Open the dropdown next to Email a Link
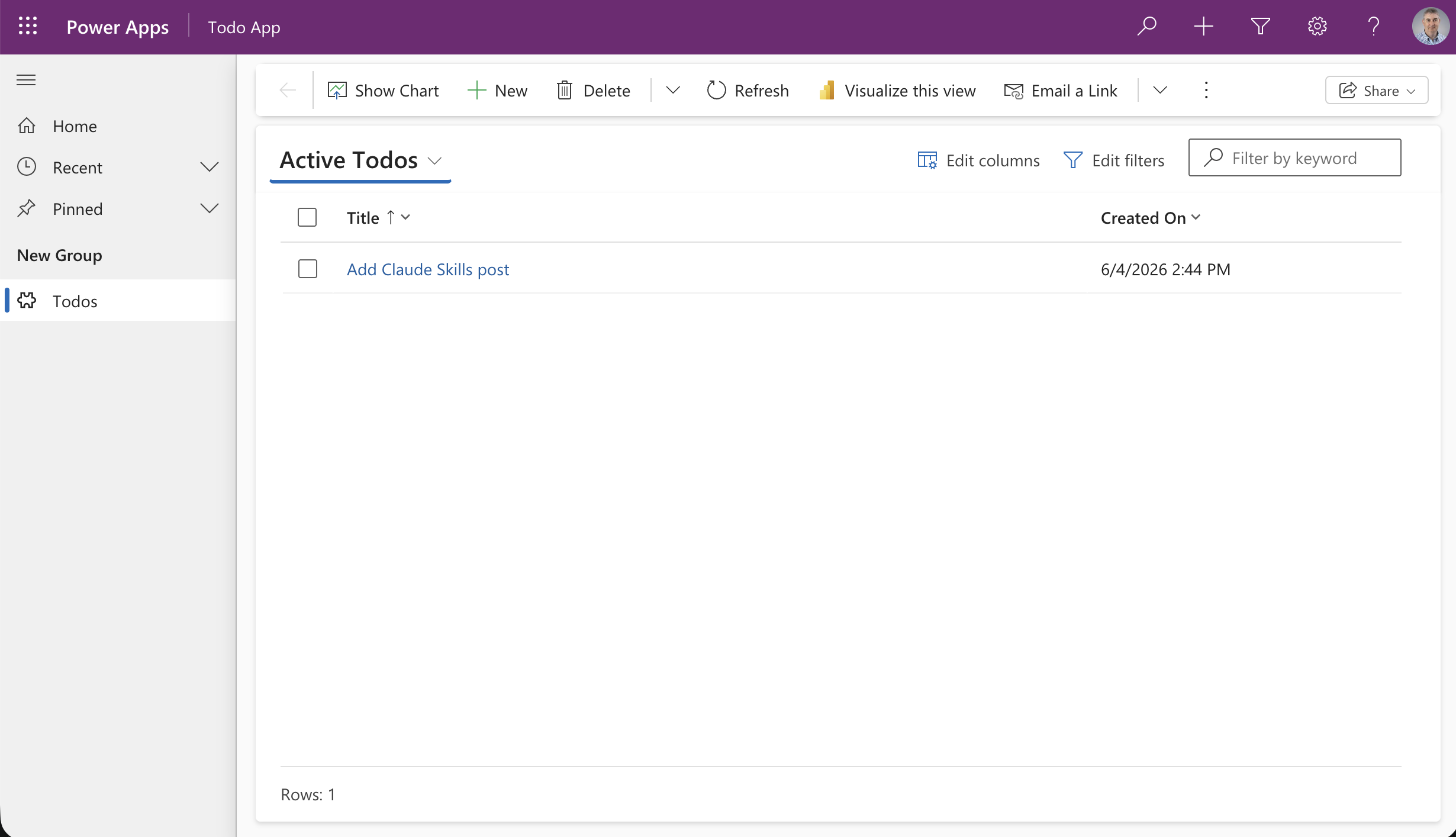The height and width of the screenshot is (837, 1456). click(1160, 91)
